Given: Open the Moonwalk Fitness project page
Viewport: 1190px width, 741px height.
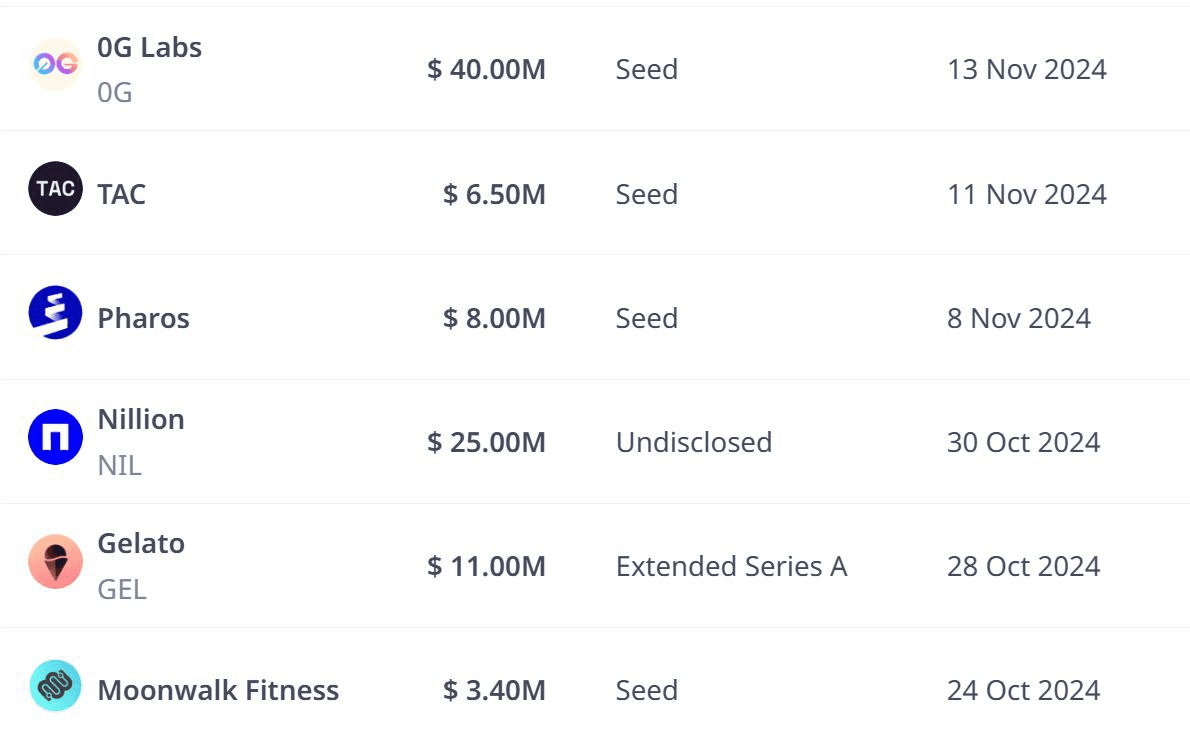Looking at the screenshot, I should tap(218, 690).
